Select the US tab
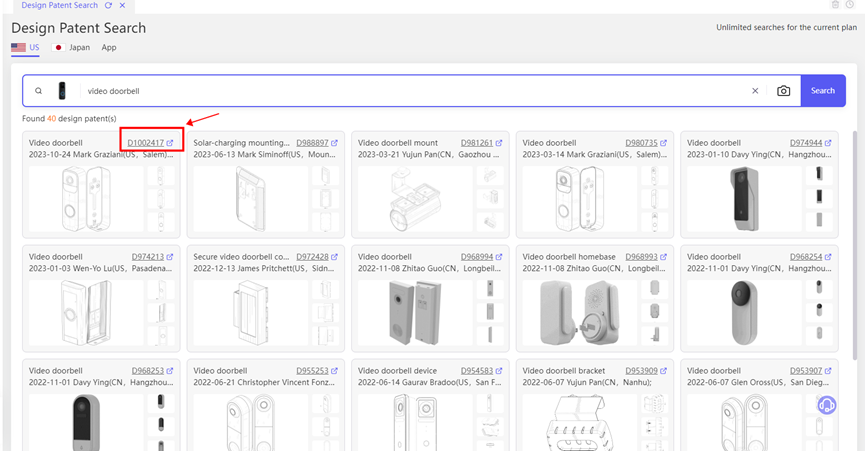This screenshot has width=865, height=451. click(x=26, y=47)
